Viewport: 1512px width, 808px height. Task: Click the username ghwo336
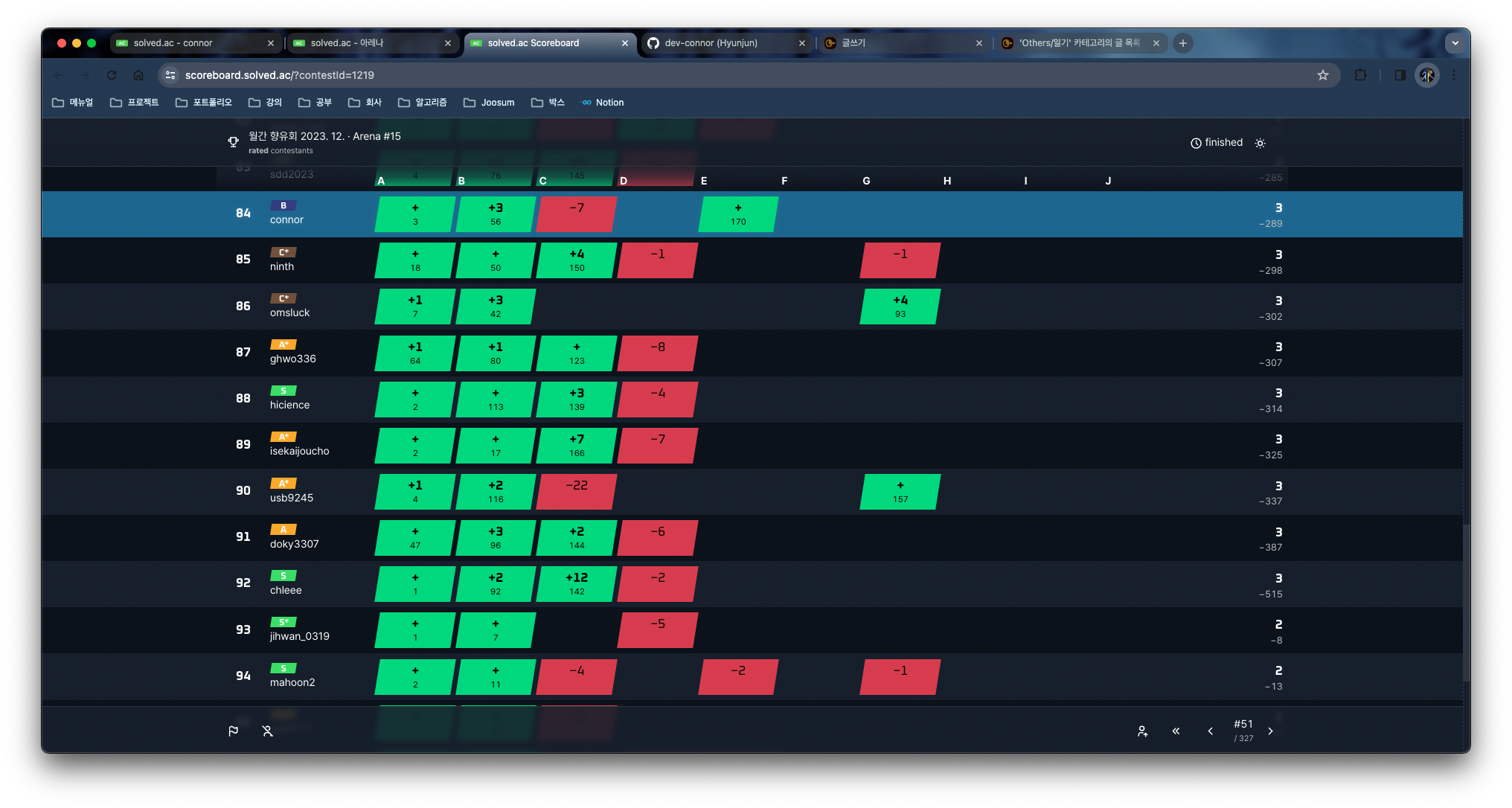292,359
